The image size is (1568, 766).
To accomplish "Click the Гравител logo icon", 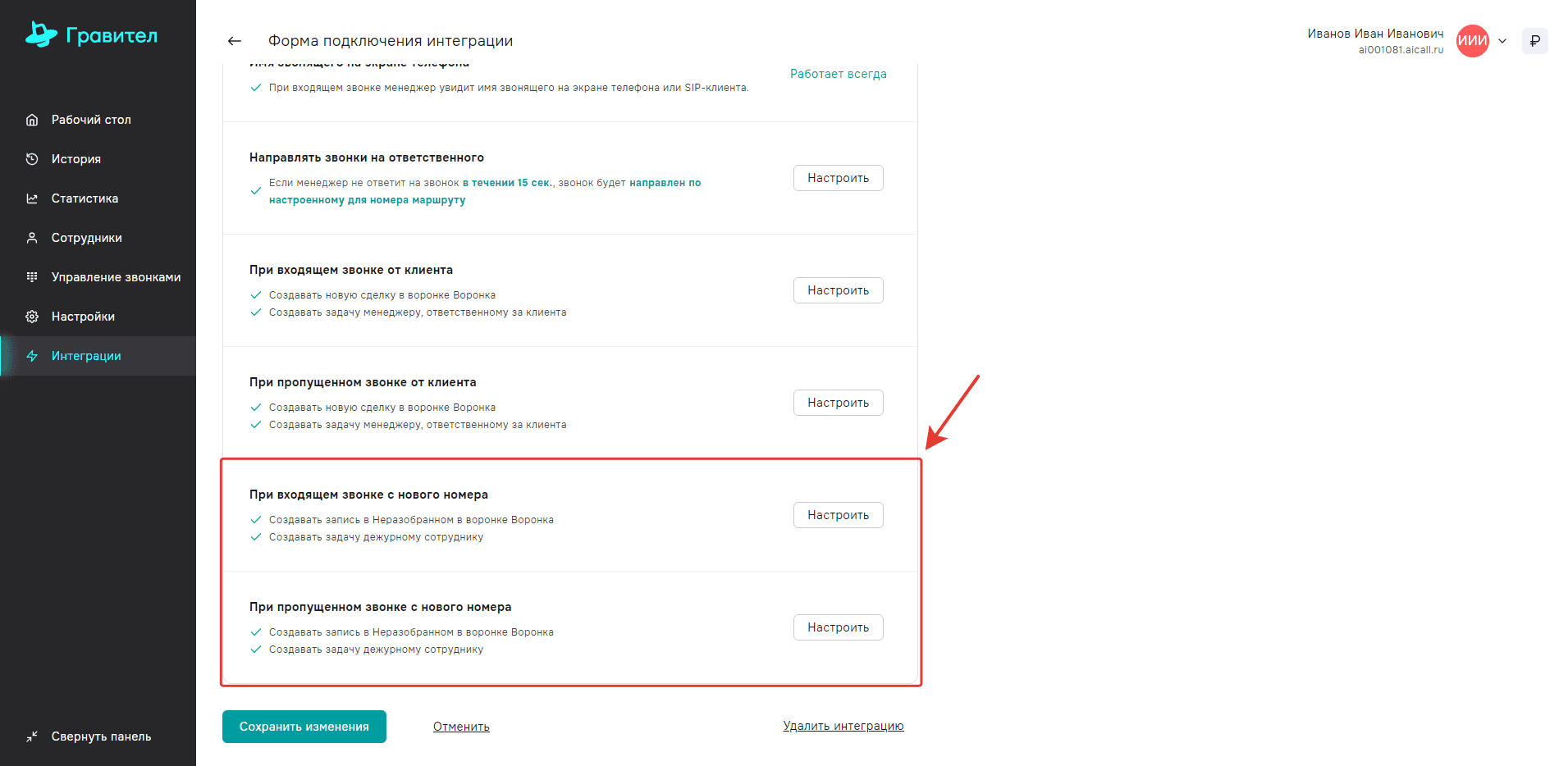I will pos(41,34).
